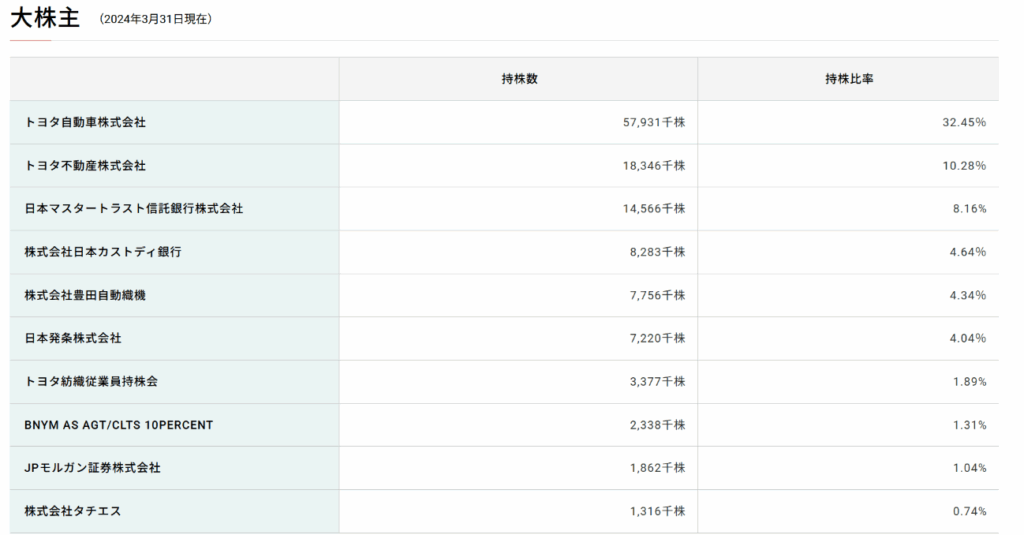Select the 8.16% shareholding ratio cell

click(970, 208)
